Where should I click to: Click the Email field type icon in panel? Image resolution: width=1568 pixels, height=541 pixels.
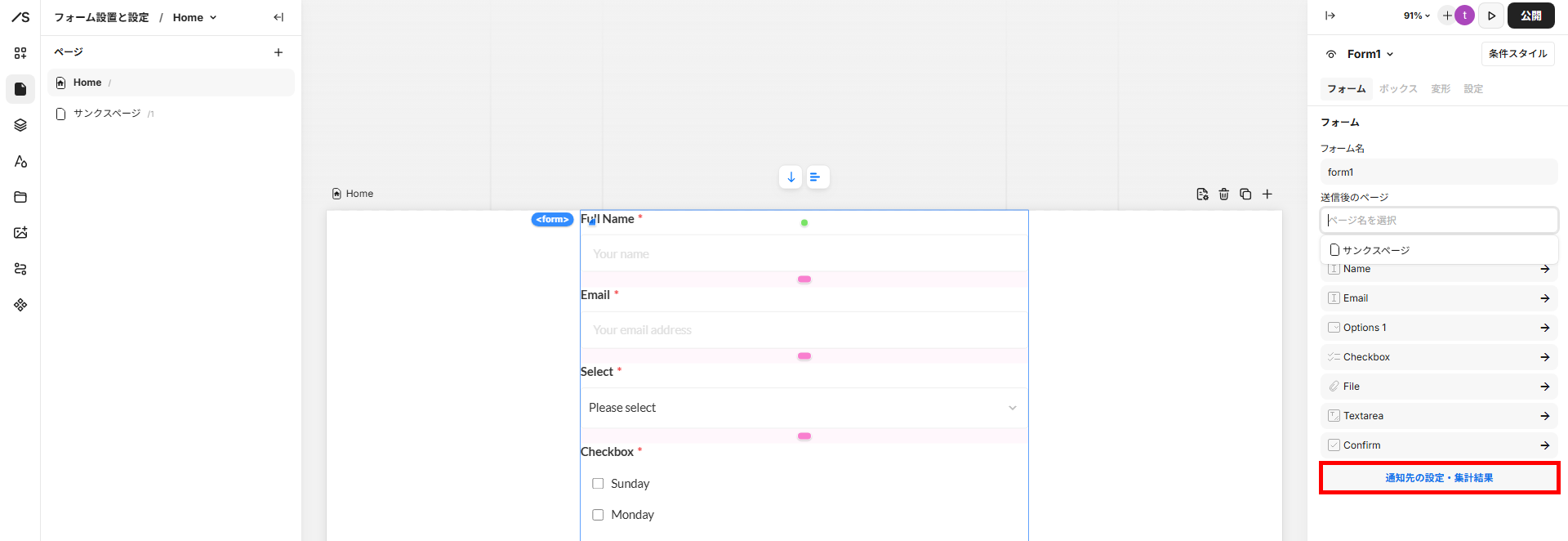pos(1334,298)
